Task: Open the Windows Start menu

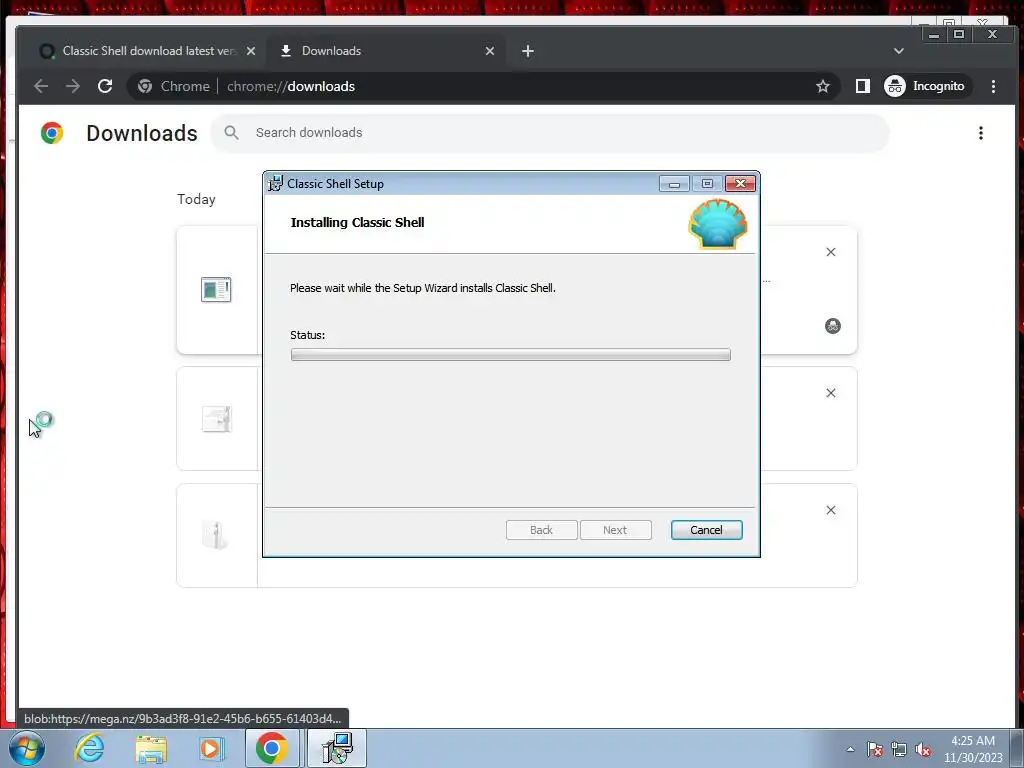Action: coord(27,748)
